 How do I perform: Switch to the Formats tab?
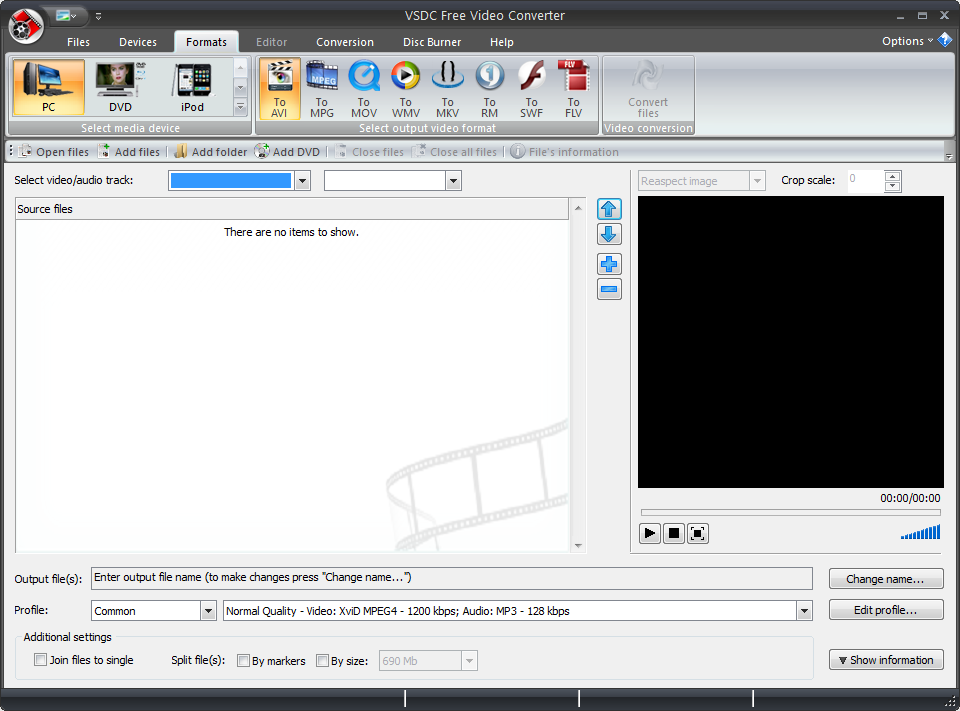[206, 42]
